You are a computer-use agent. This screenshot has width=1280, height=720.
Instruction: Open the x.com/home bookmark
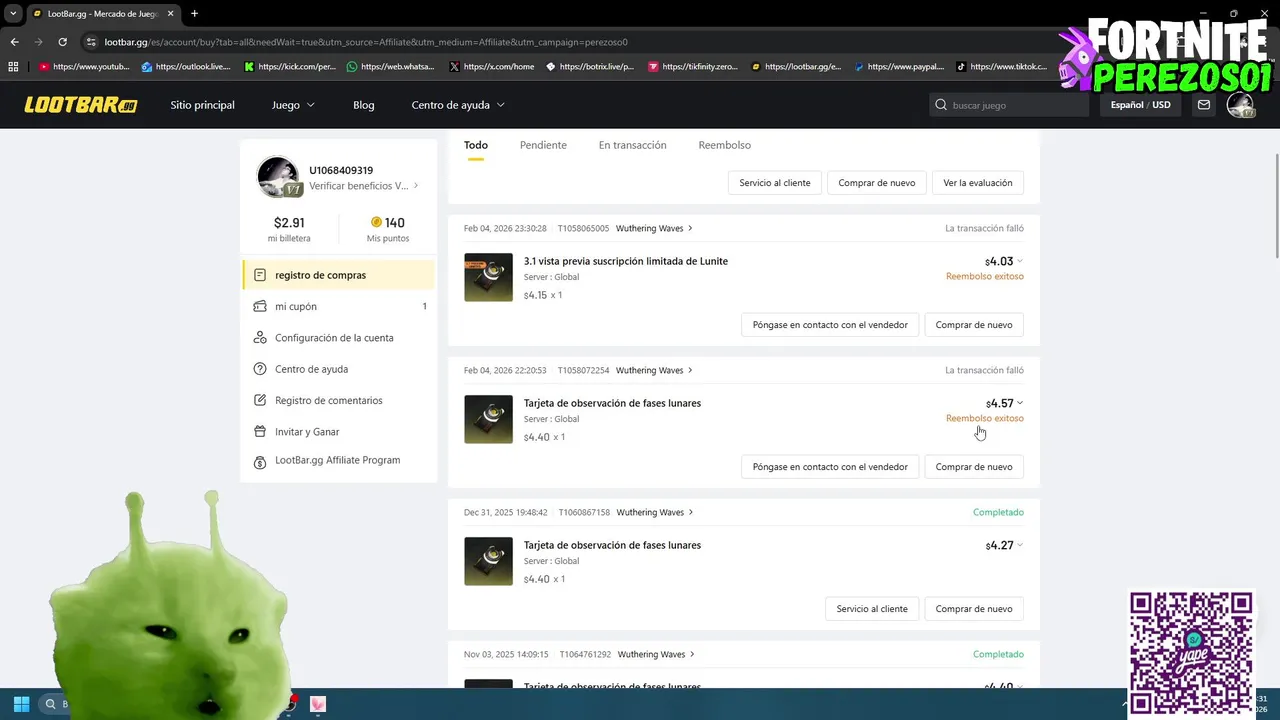pos(492,67)
